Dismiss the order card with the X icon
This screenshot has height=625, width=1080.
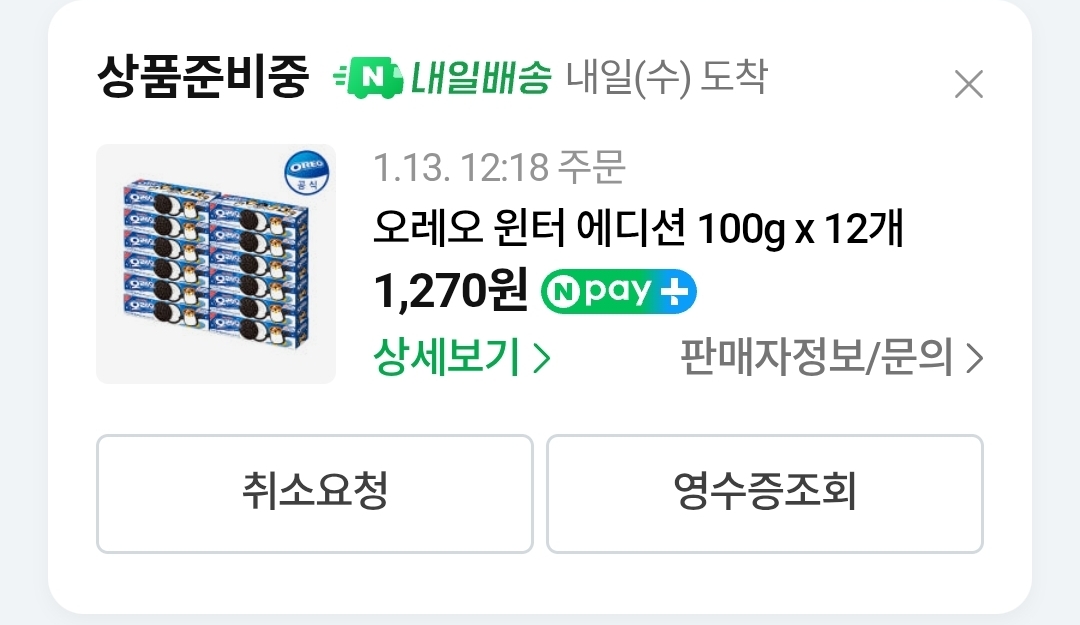[x=968, y=84]
